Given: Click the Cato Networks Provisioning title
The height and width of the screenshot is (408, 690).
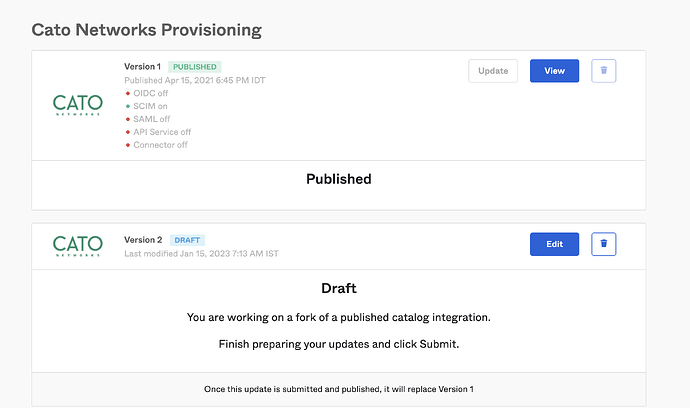Looking at the screenshot, I should (147, 30).
